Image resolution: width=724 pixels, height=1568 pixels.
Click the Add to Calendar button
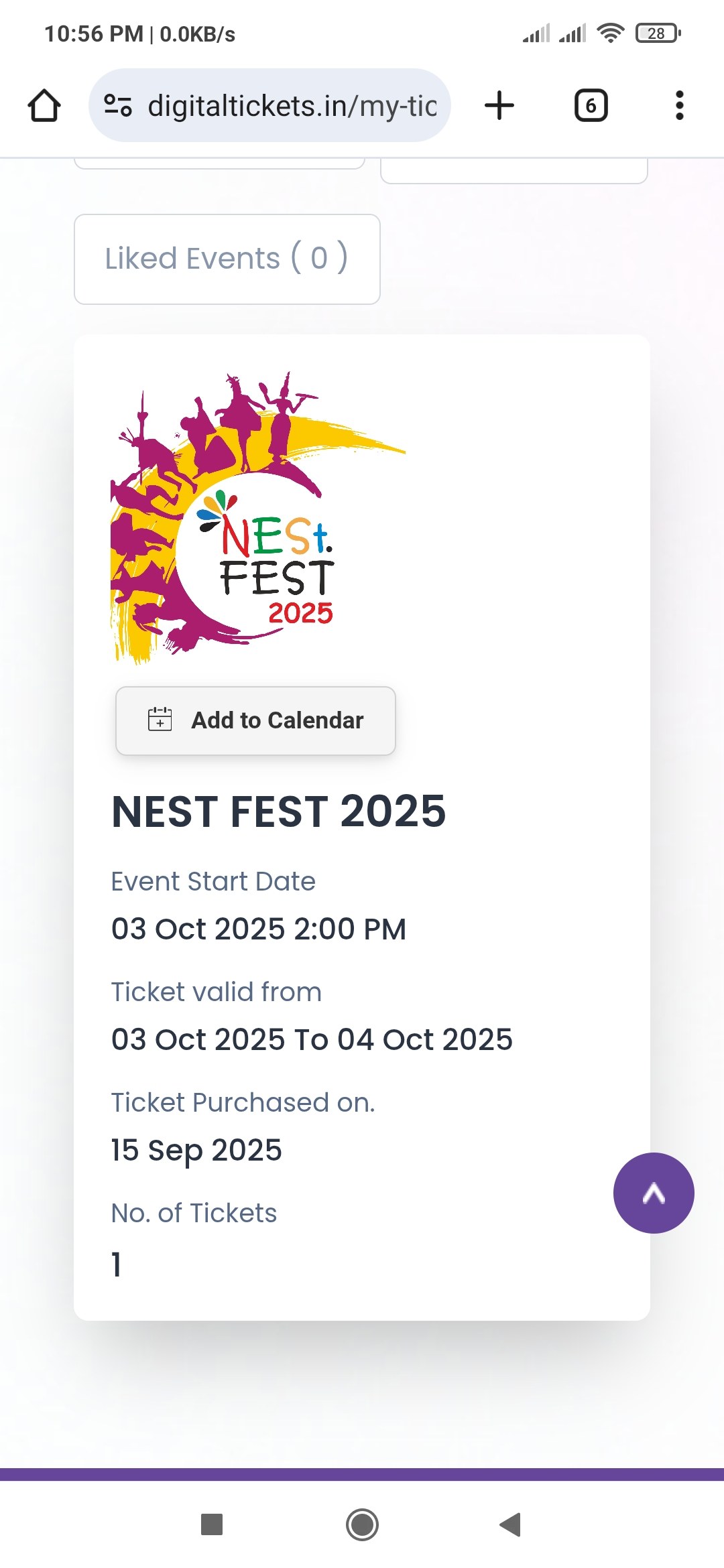point(255,720)
